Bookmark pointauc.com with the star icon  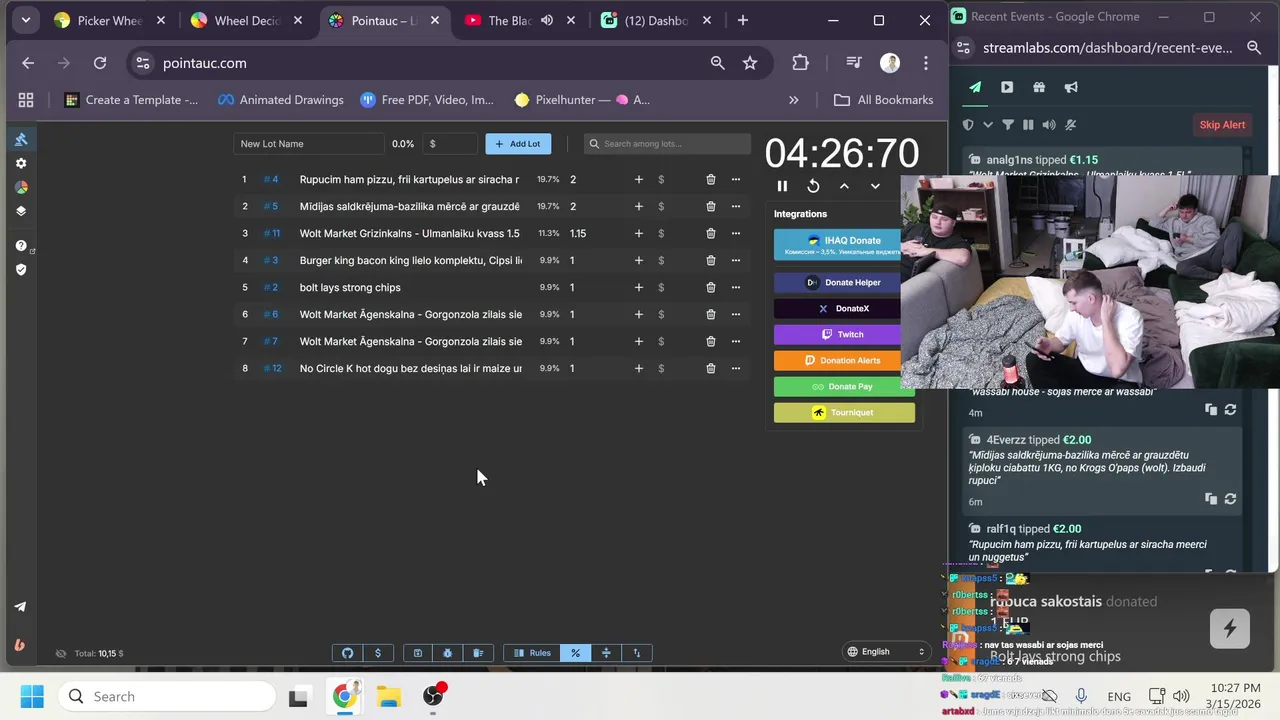(750, 63)
